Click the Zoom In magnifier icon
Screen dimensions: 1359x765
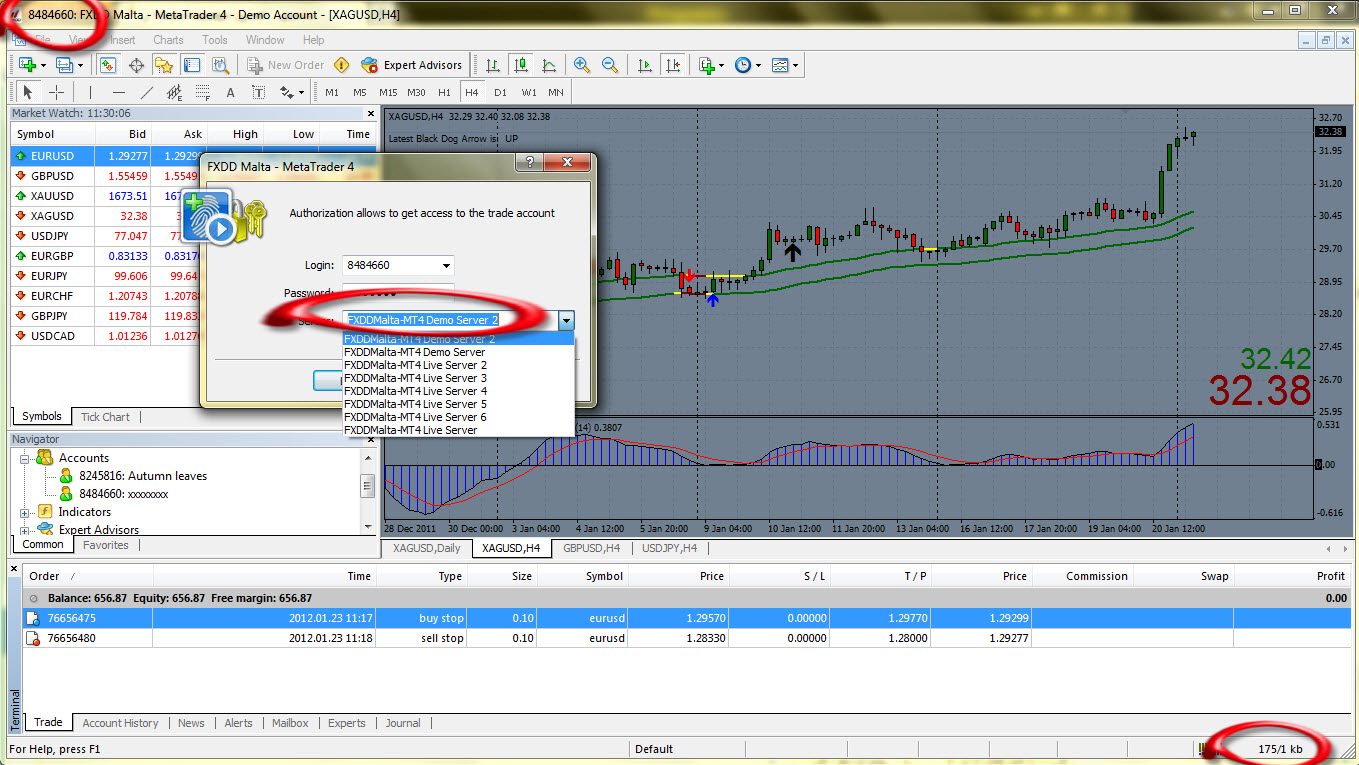coord(582,65)
